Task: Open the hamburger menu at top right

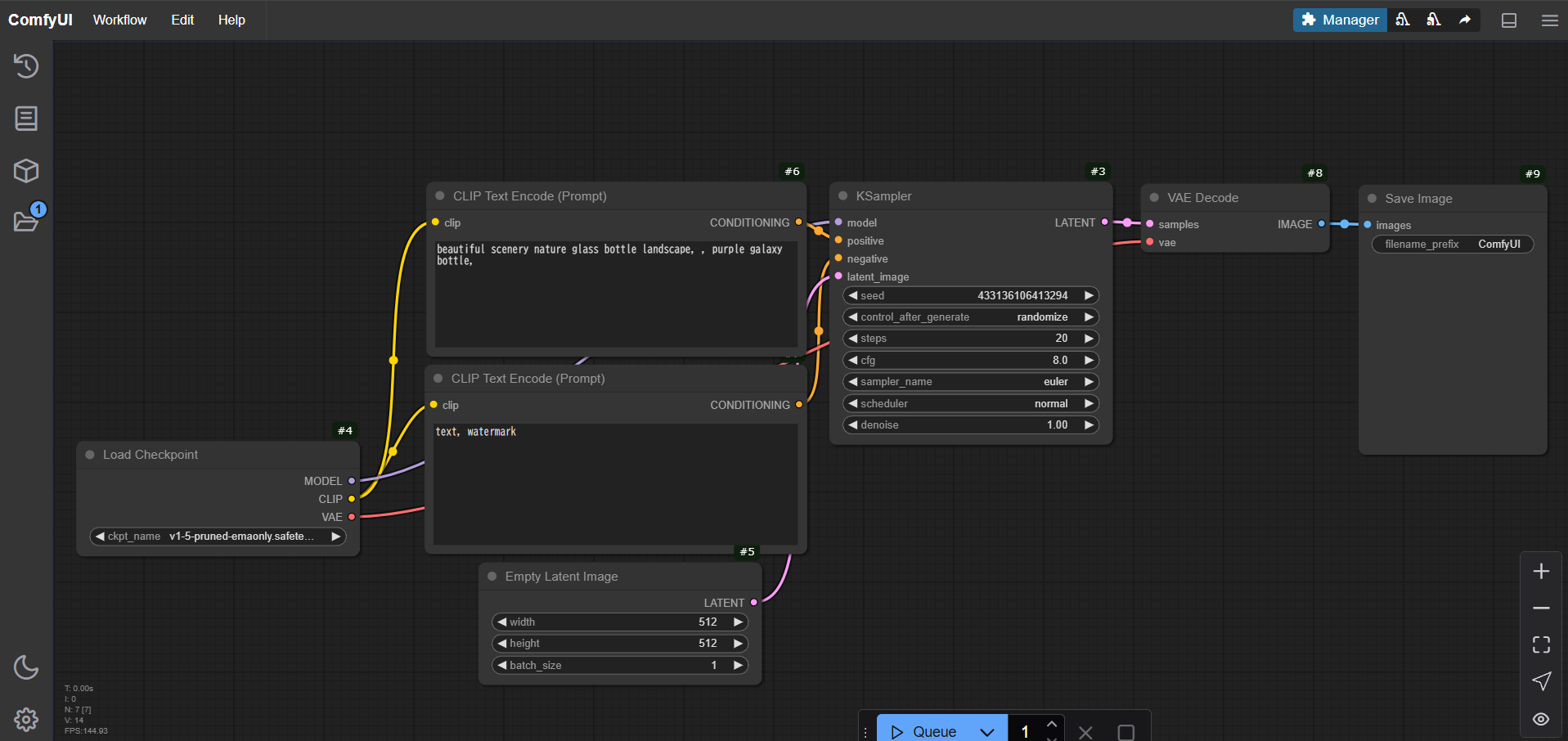Action: (x=1549, y=20)
